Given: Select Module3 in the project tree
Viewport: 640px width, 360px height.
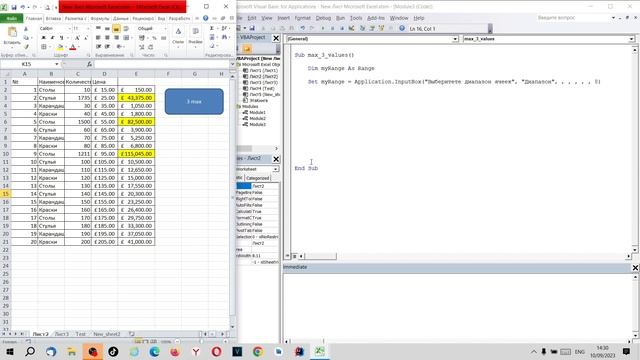Looking at the screenshot, I should coord(257,124).
